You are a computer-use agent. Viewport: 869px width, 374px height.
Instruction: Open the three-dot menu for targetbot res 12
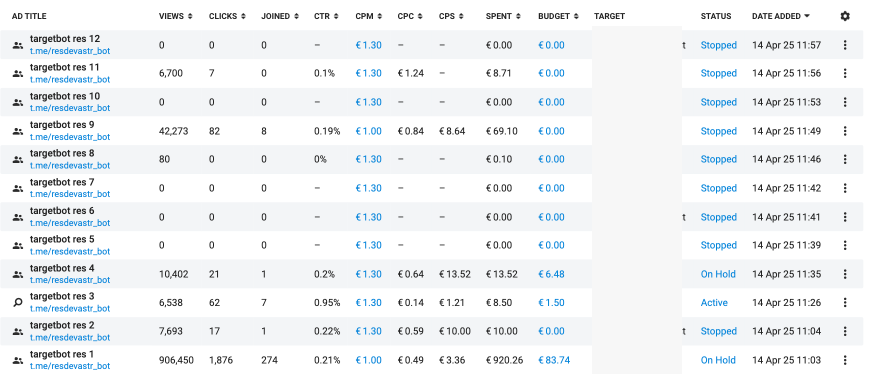pos(845,45)
